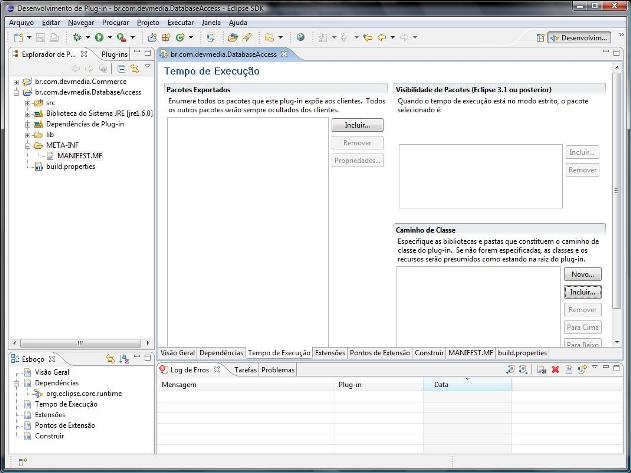Open the Navegar menu

[x=81, y=23]
